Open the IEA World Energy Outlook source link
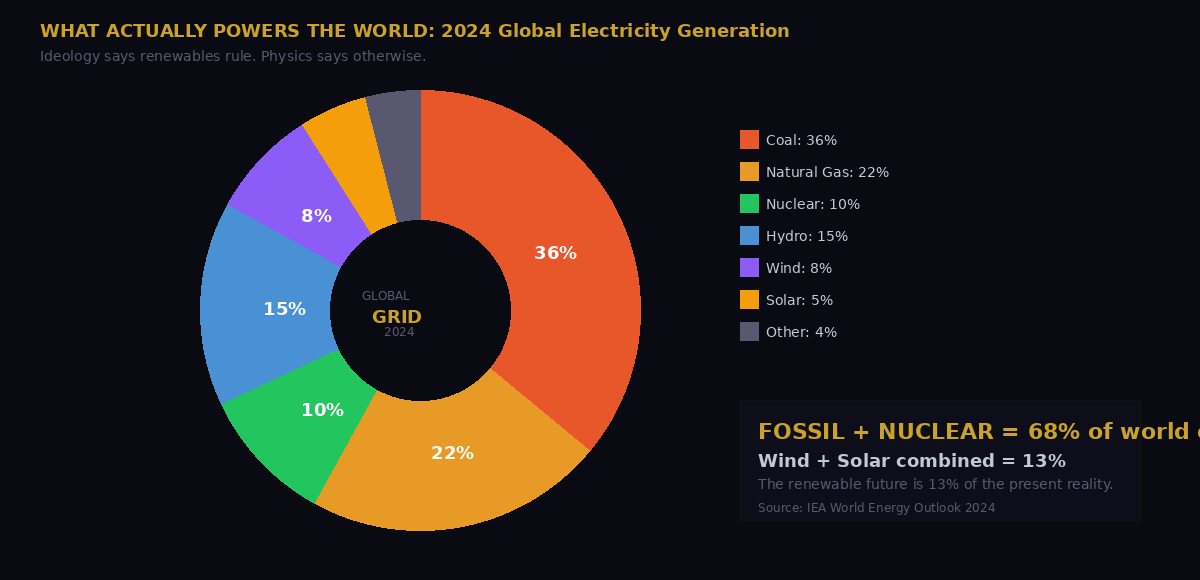The width and height of the screenshot is (1200, 580). 876,508
